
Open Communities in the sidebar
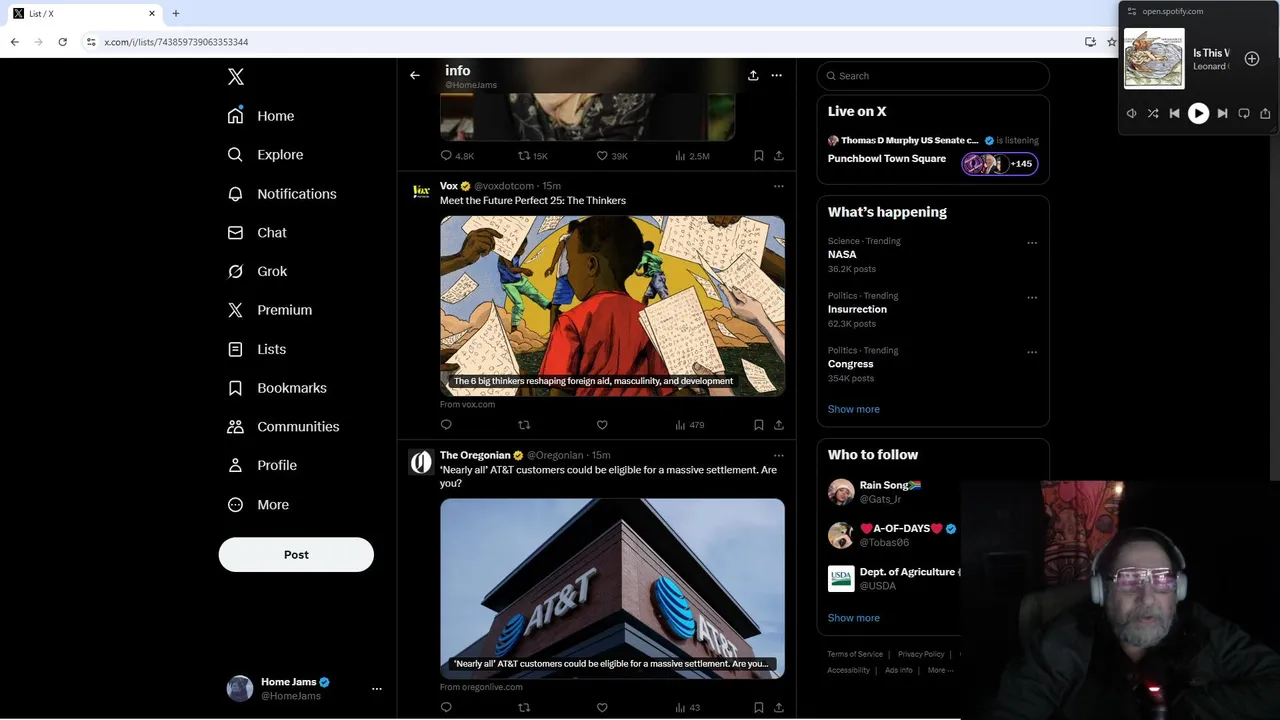point(284,427)
